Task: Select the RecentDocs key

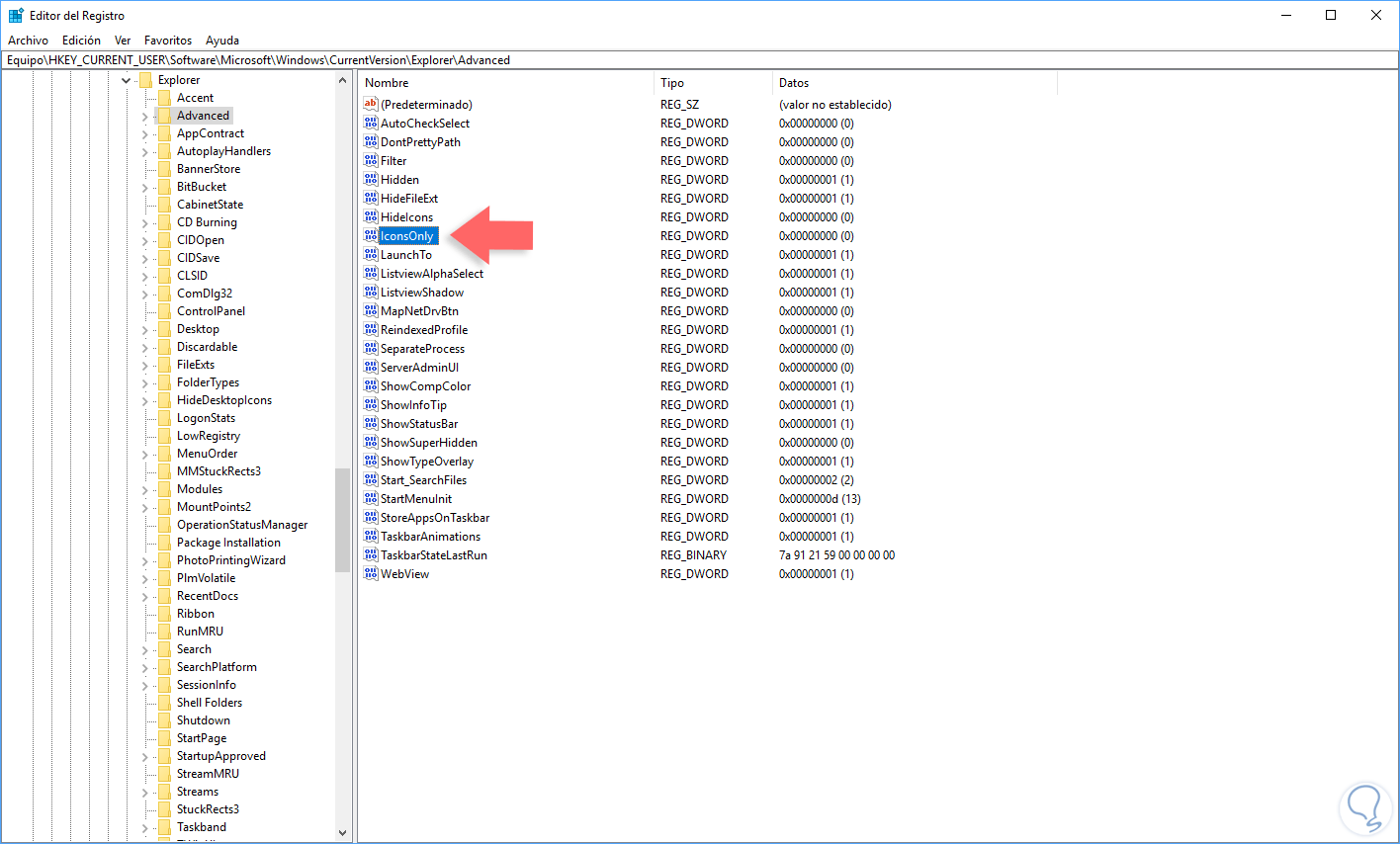Action: (208, 596)
